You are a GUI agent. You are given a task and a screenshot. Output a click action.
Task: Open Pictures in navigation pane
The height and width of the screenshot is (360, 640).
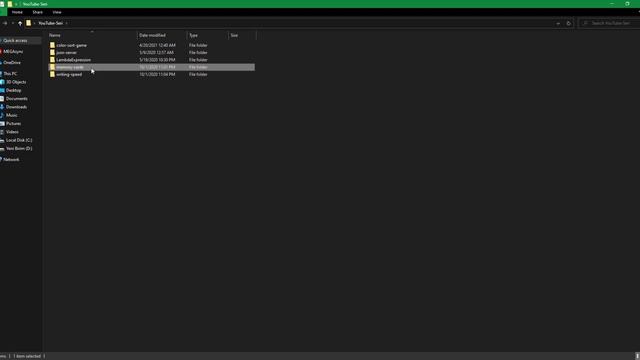[x=13, y=124]
